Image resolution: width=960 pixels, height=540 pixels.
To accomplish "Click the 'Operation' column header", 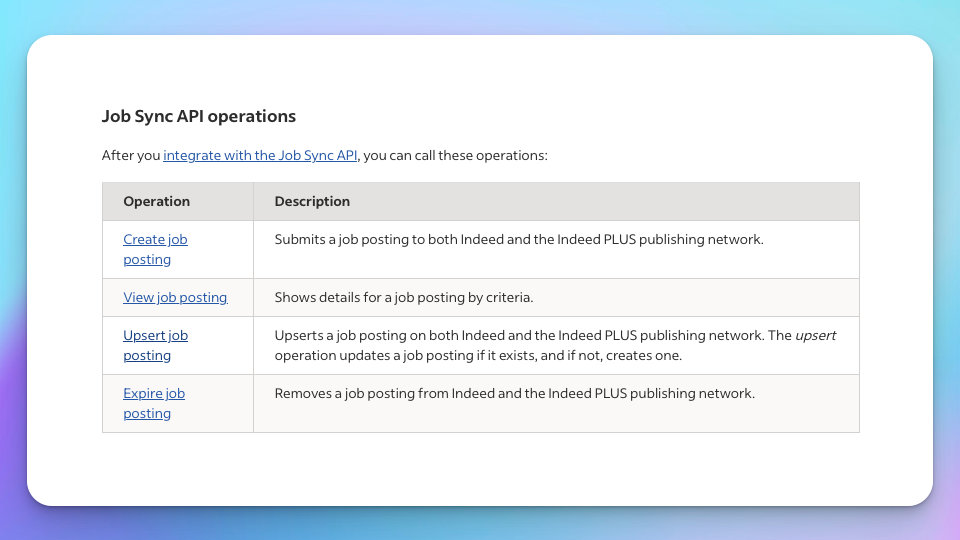I will [157, 201].
